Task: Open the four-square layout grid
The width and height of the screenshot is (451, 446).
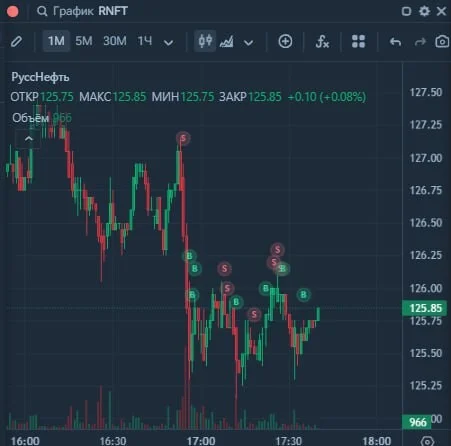Action: (358, 41)
